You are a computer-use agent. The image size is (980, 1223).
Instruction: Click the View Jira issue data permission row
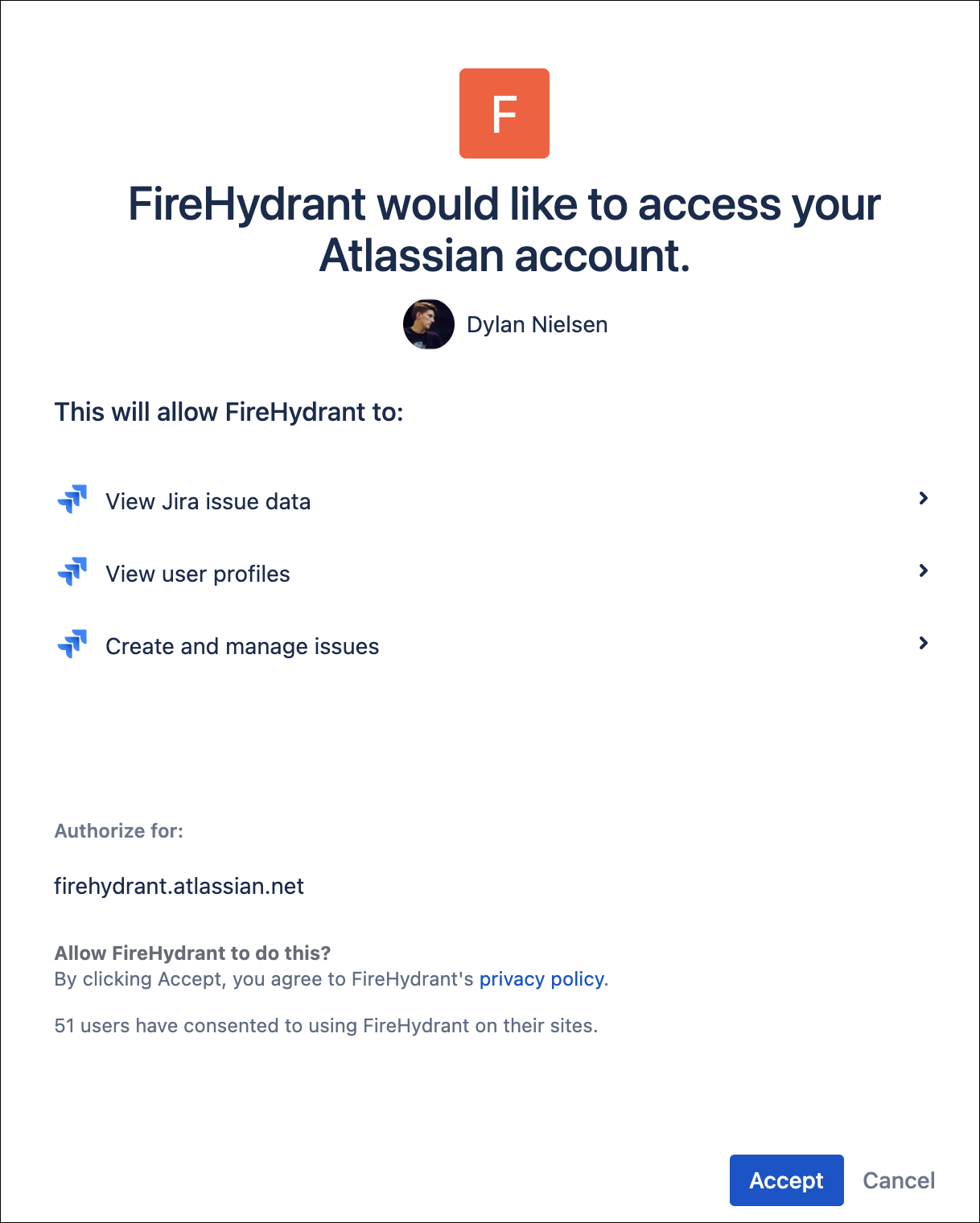208,500
